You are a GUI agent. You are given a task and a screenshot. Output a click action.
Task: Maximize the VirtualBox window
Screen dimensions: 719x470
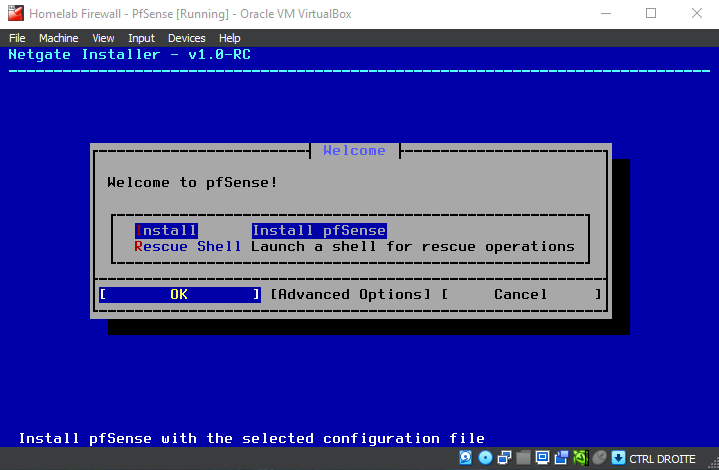651,13
